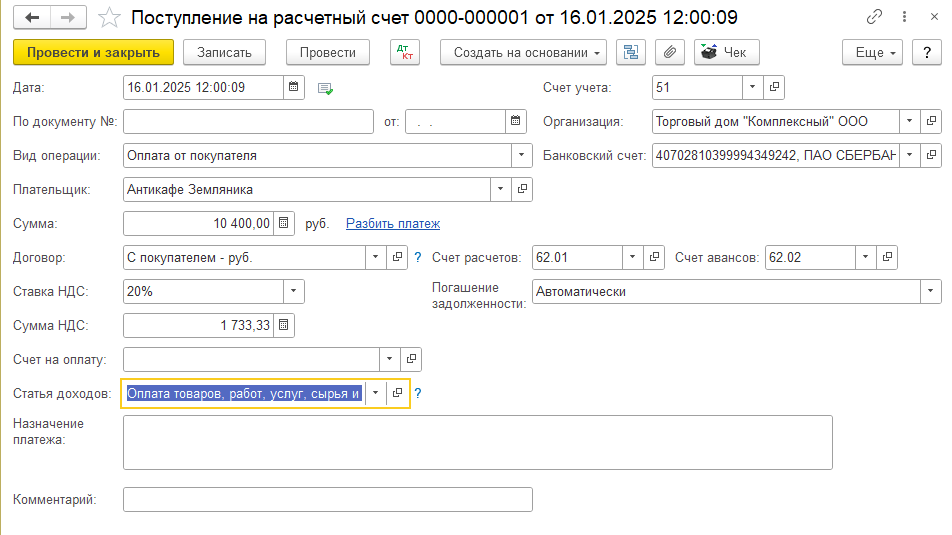Expand the Счет авансов dropdown

[865, 257]
